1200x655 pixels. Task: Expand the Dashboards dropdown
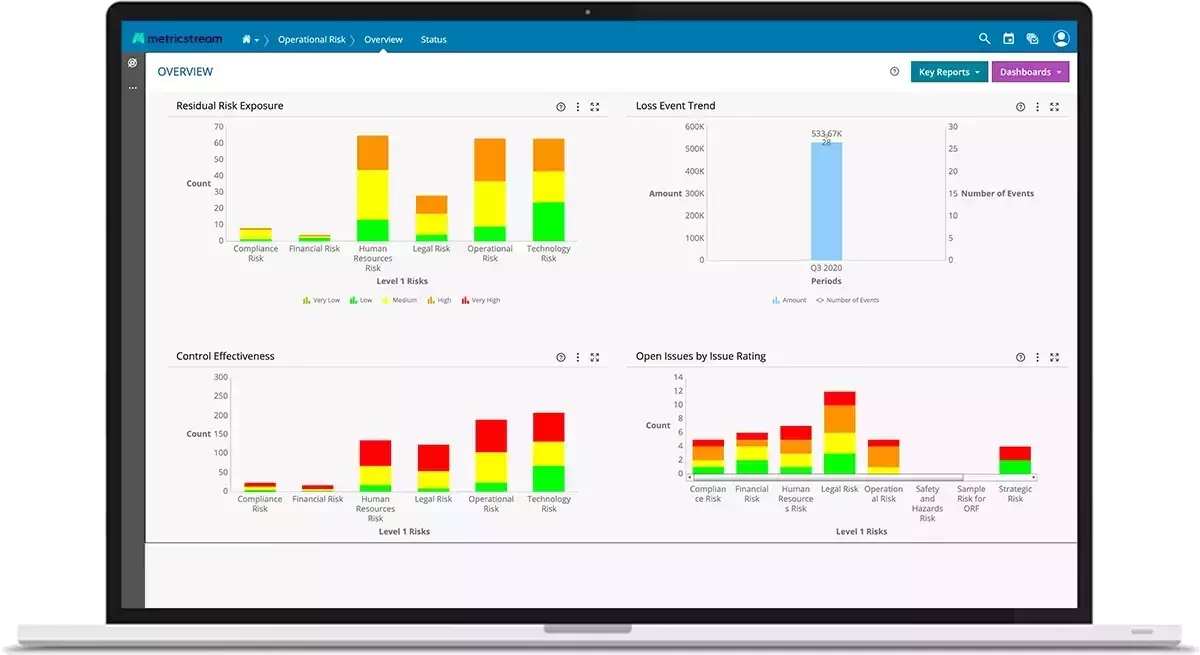[x=1030, y=72]
